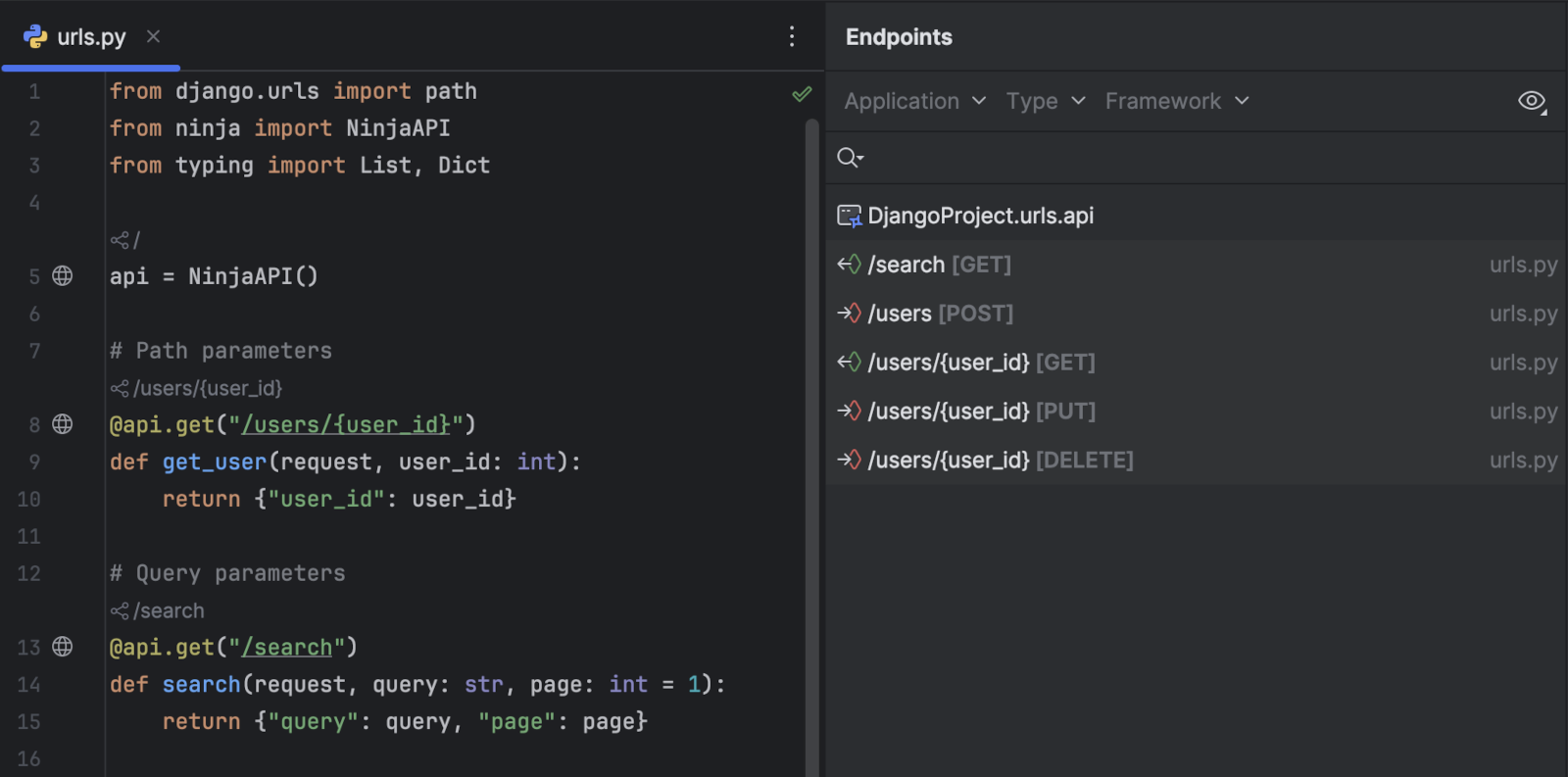The height and width of the screenshot is (777, 1568).
Task: Select the /users/{user_id} [DELETE] endpoint
Action: (x=1000, y=461)
